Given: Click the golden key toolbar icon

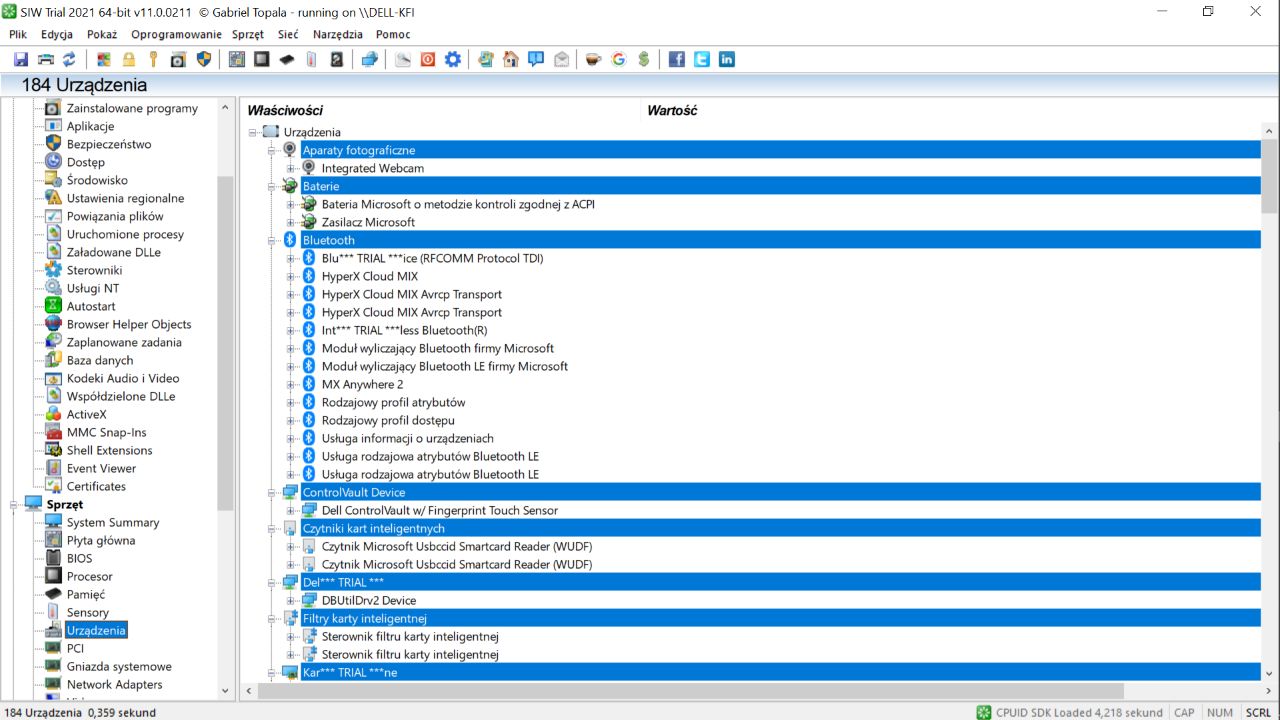Looking at the screenshot, I should click(153, 59).
